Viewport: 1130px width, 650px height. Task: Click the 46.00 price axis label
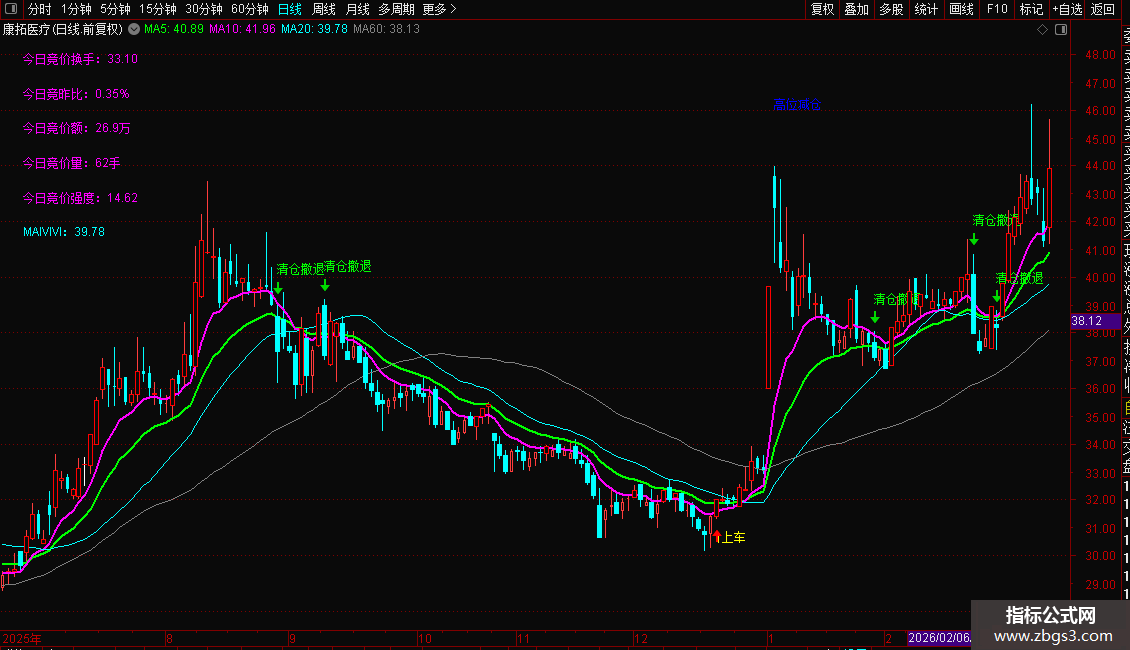click(x=1100, y=111)
